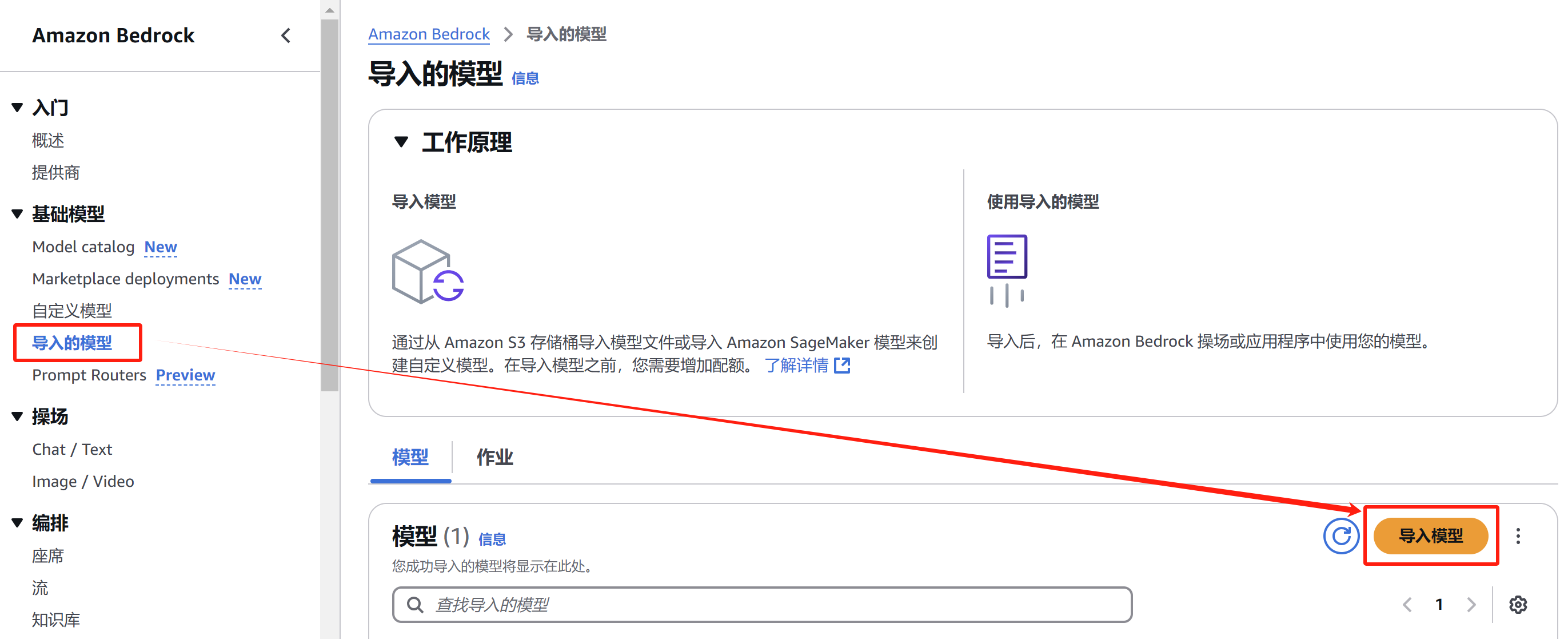Click the search magnifier icon
The height and width of the screenshot is (639, 1568).
coord(415,604)
